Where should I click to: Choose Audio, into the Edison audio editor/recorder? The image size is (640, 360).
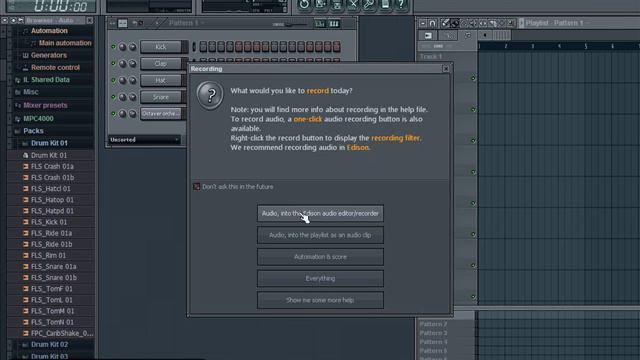tap(320, 213)
